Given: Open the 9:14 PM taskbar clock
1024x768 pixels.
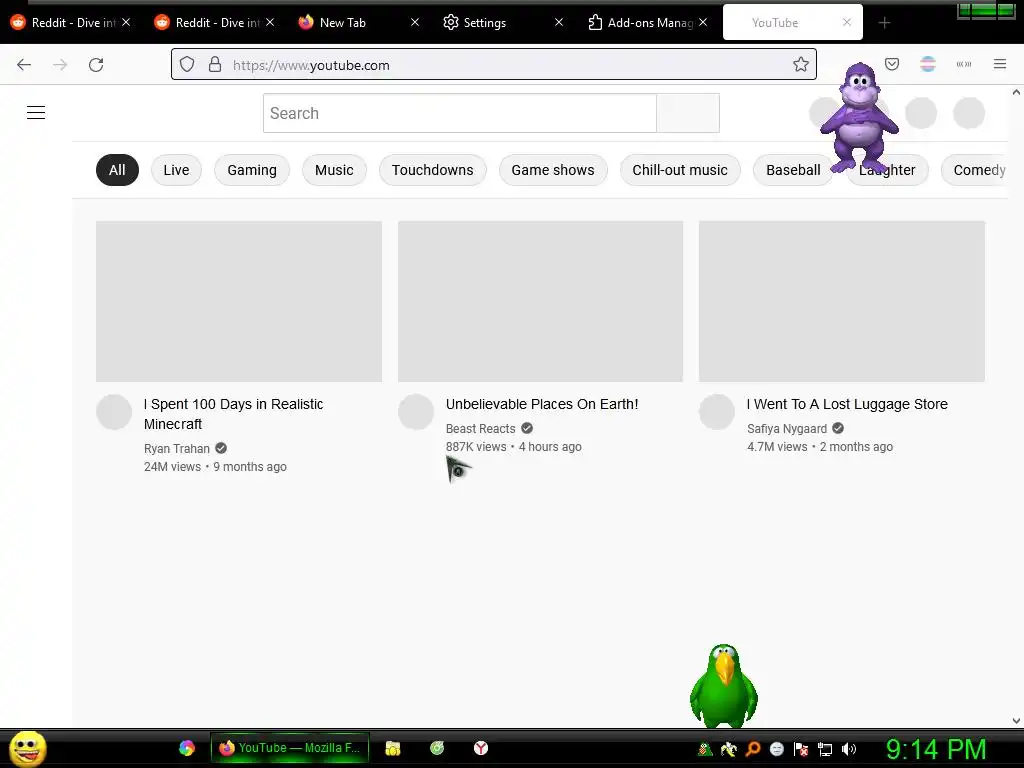Looking at the screenshot, I should coord(936,749).
